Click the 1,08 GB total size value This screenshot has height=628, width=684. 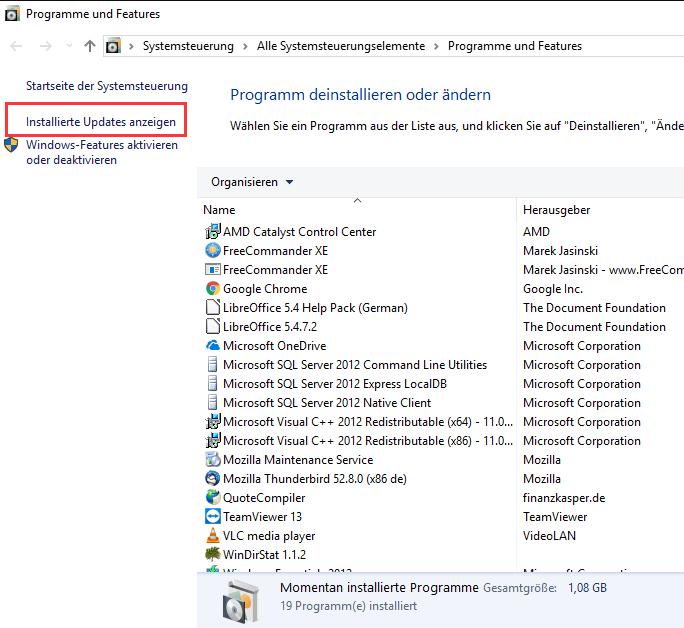coord(587,588)
